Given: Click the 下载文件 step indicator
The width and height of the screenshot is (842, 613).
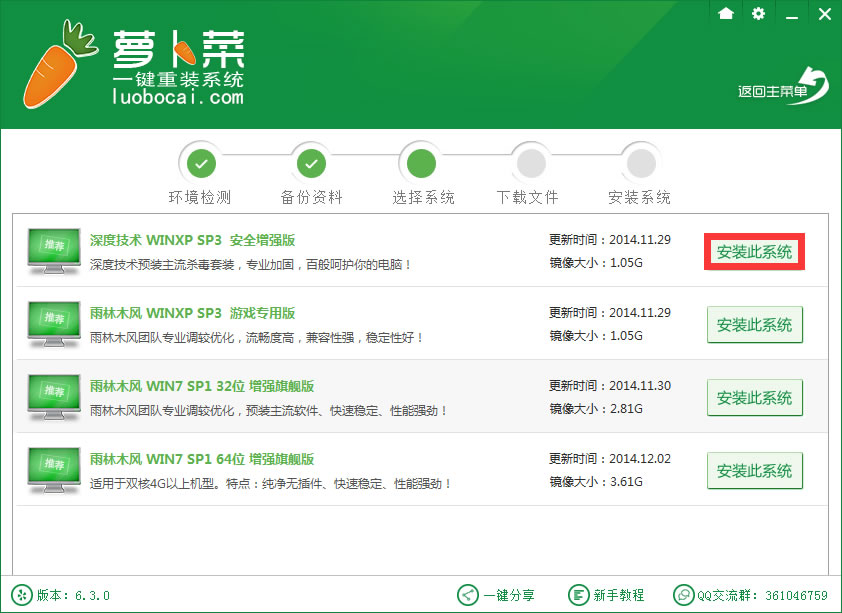Looking at the screenshot, I should tap(530, 161).
